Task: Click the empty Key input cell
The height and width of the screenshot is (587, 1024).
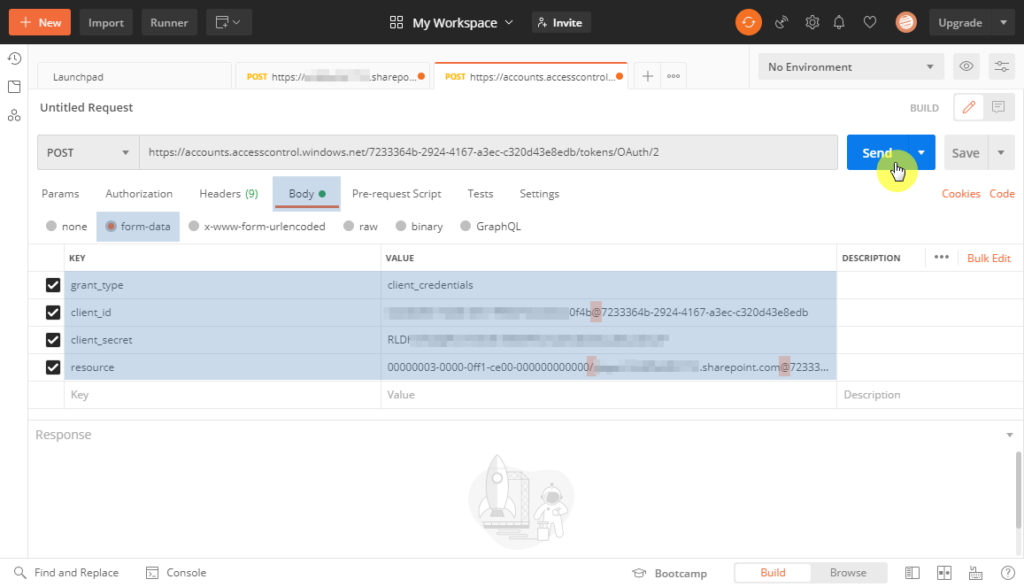Action: pyautogui.click(x=223, y=394)
